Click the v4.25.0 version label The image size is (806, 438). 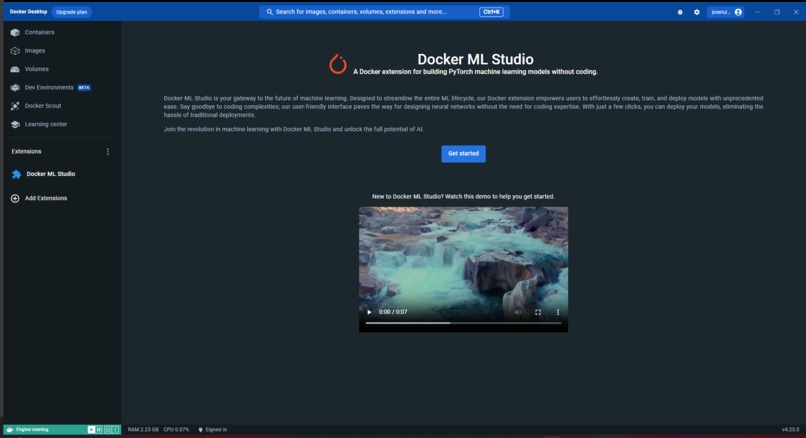pyautogui.click(x=791, y=430)
